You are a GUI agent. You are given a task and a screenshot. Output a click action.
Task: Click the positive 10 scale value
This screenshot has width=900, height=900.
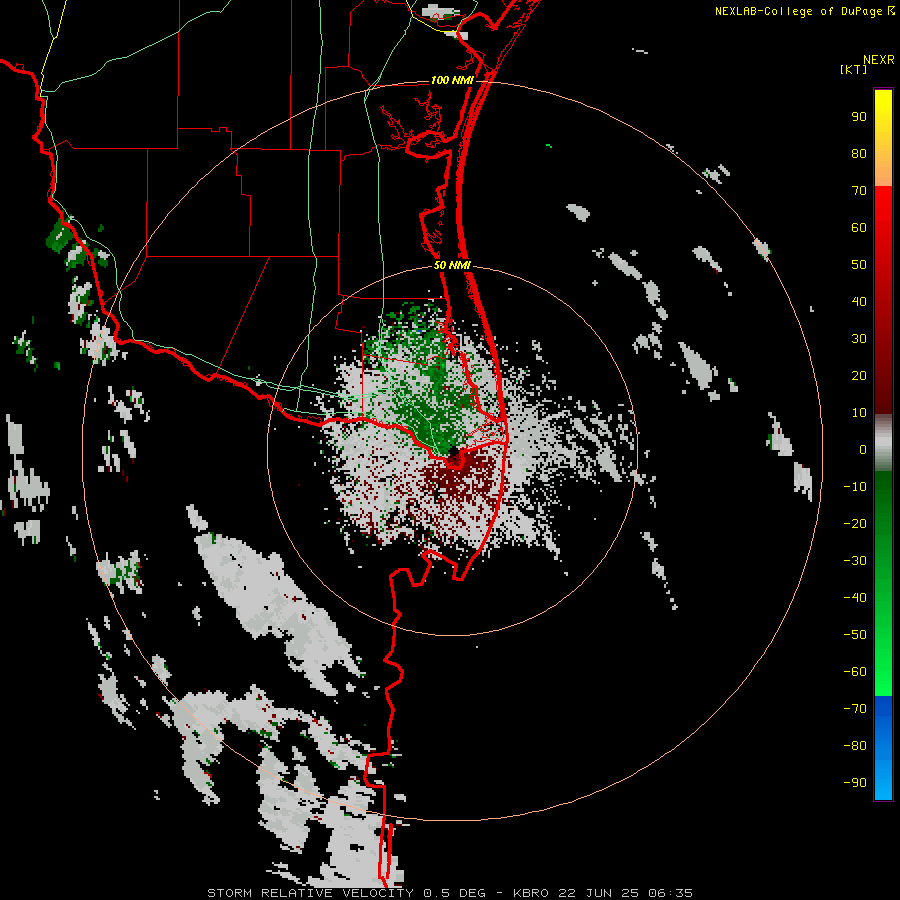click(x=859, y=413)
